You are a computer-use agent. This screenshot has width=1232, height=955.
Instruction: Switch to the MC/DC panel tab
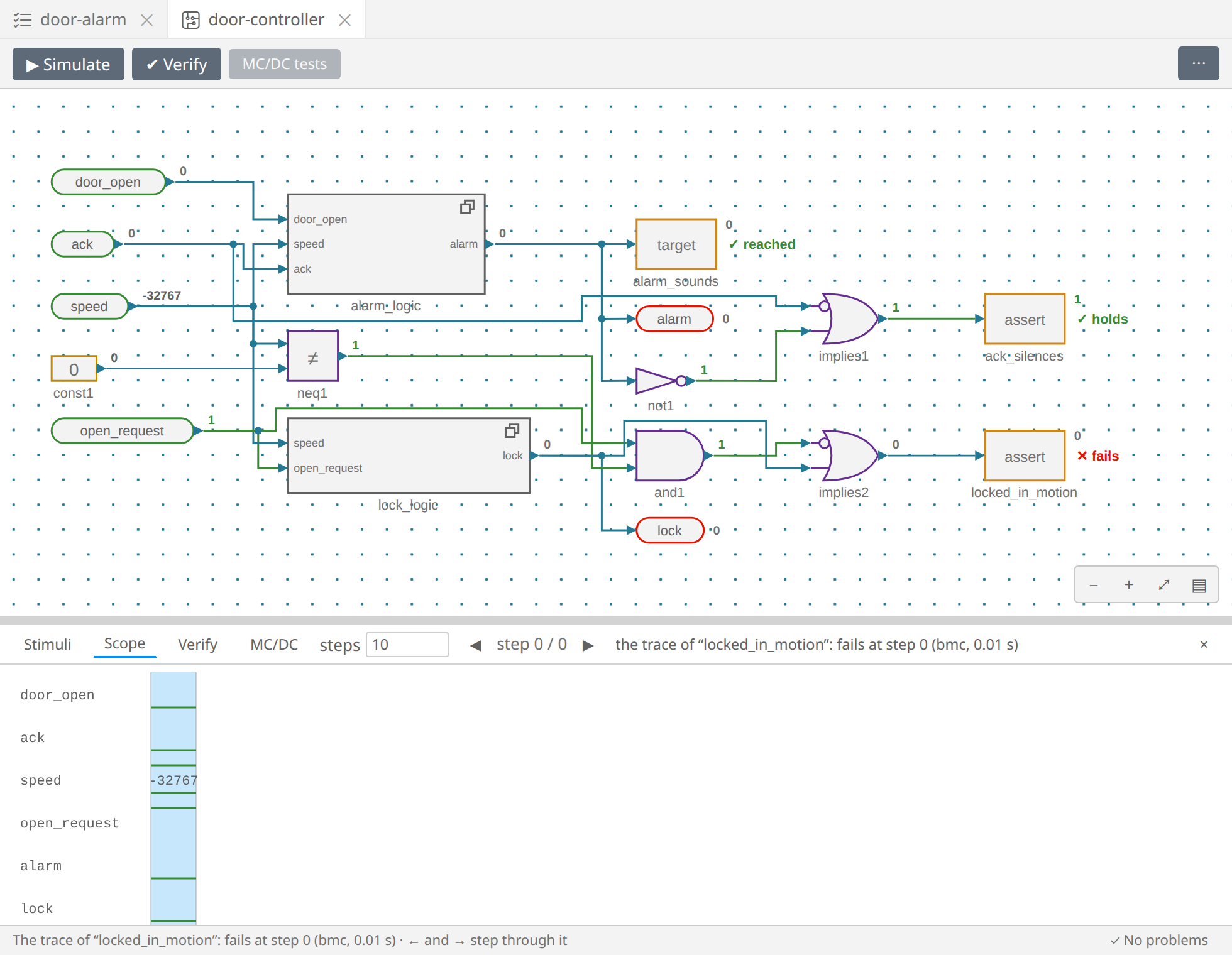[x=274, y=644]
